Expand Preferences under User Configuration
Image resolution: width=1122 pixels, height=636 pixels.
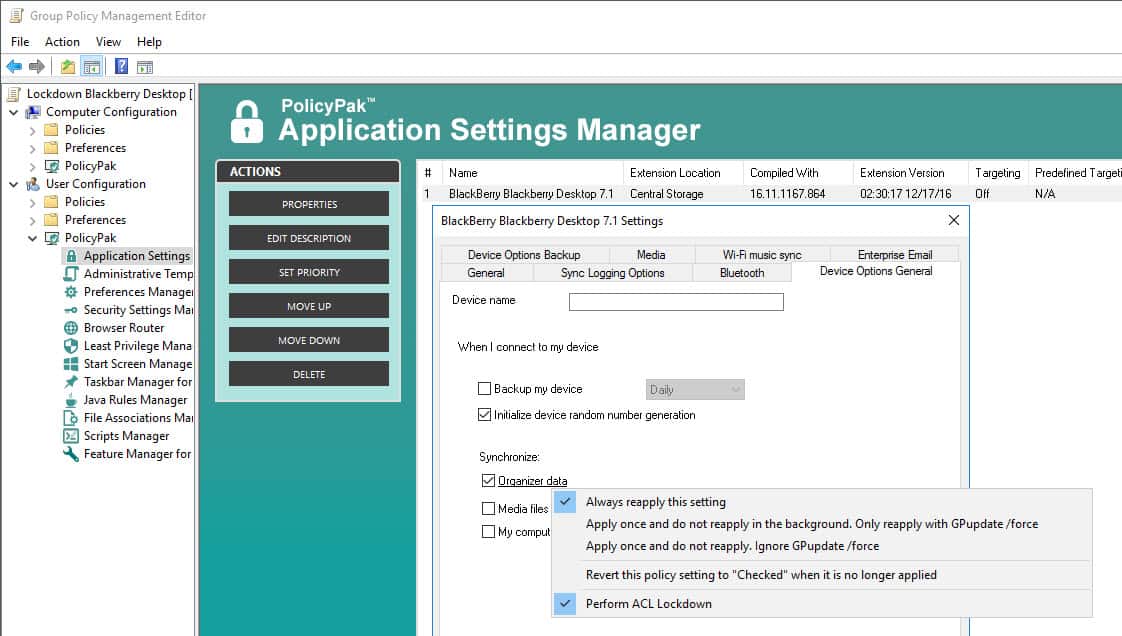32,220
